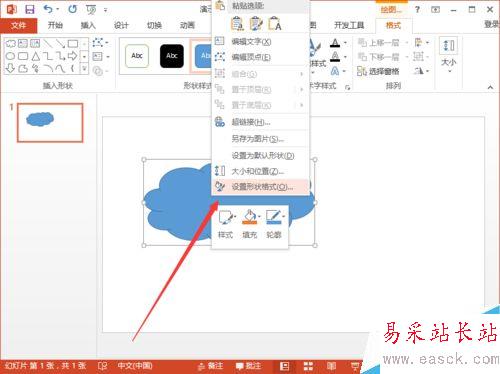The width and height of the screenshot is (500, 374).
Task: Save the presentation from quick access toolbar
Action: (x=30, y=9)
